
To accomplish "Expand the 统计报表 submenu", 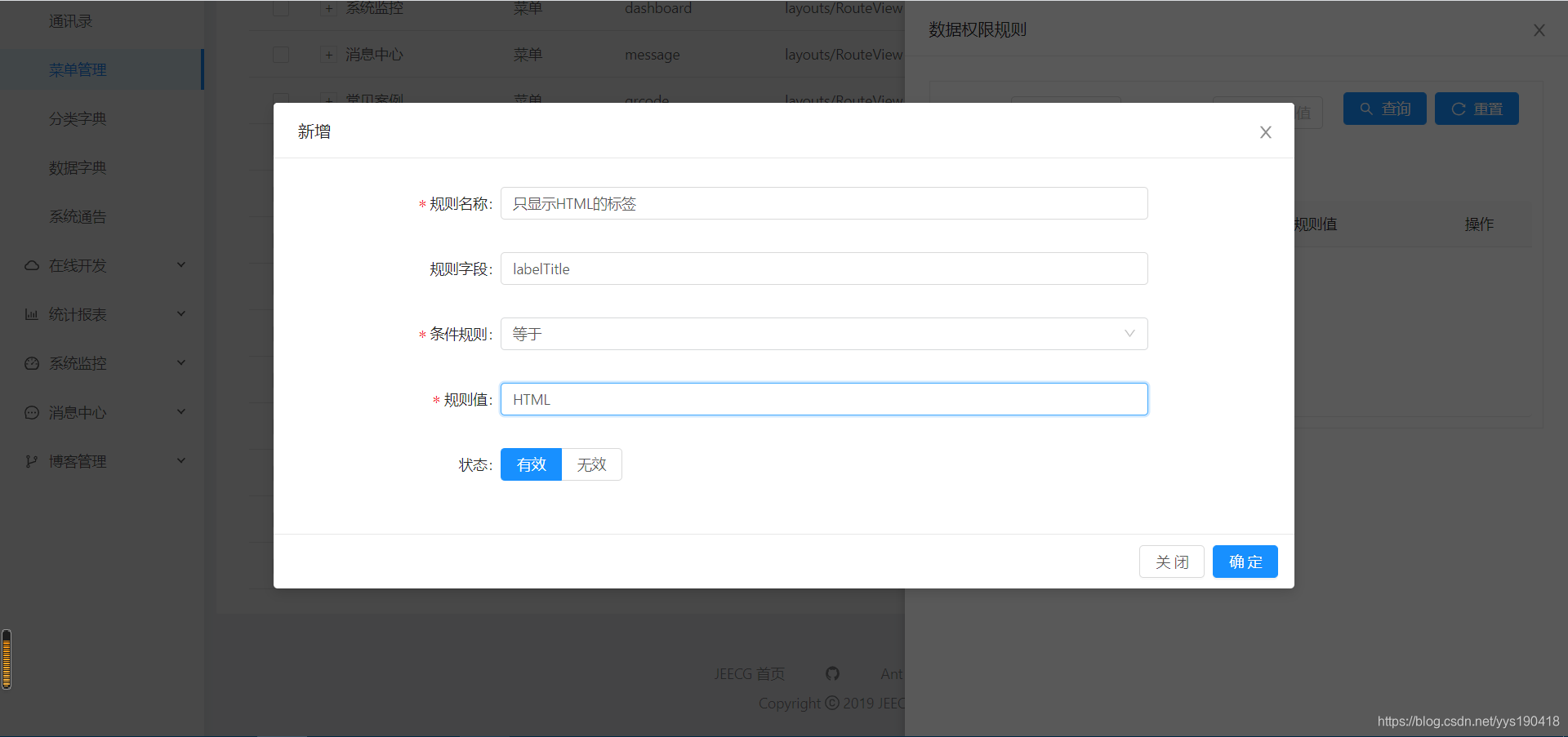I will (101, 314).
